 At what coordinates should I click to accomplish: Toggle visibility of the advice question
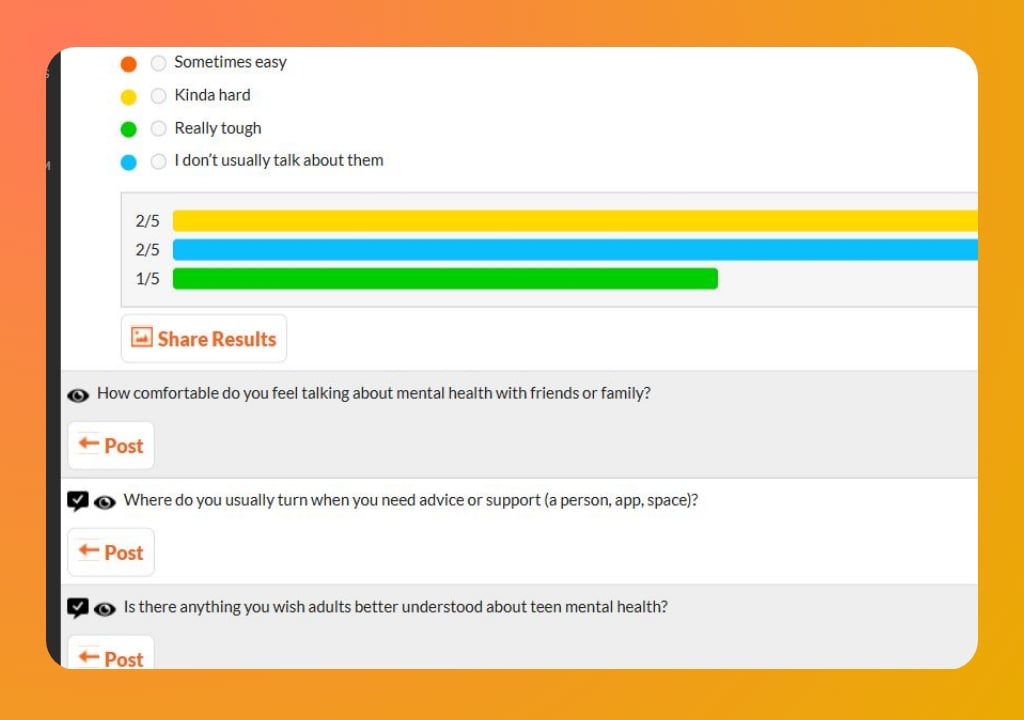click(104, 500)
